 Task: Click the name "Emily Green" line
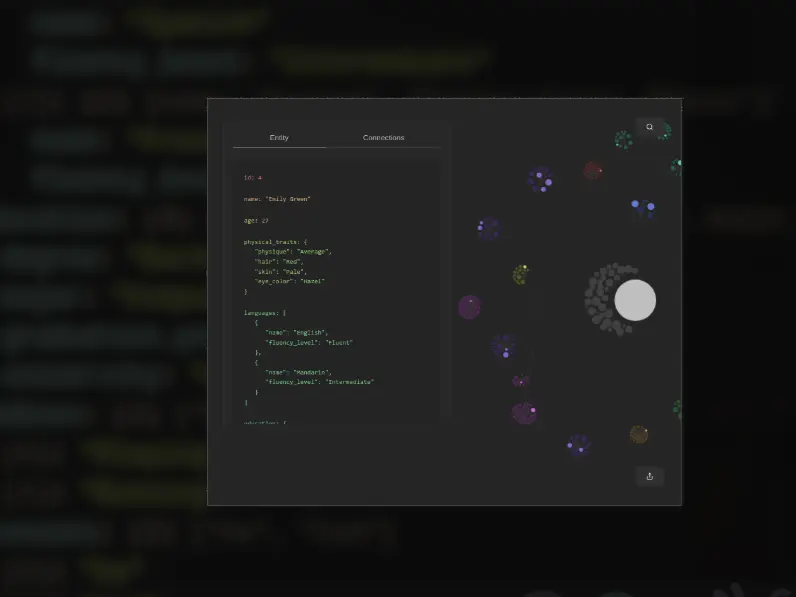pyautogui.click(x=277, y=199)
